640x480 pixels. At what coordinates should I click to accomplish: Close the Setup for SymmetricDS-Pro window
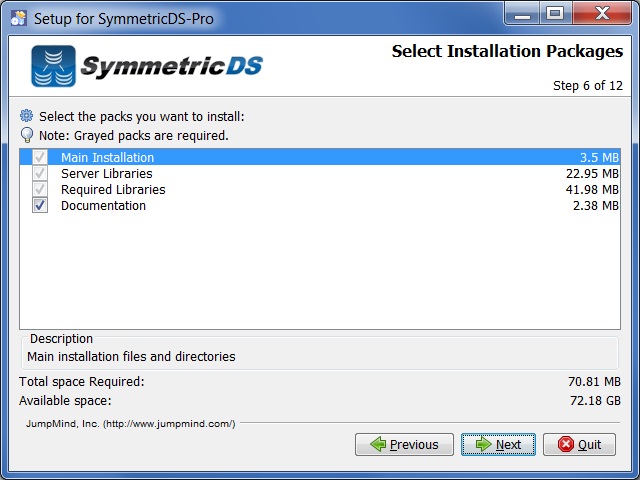[x=602, y=14]
